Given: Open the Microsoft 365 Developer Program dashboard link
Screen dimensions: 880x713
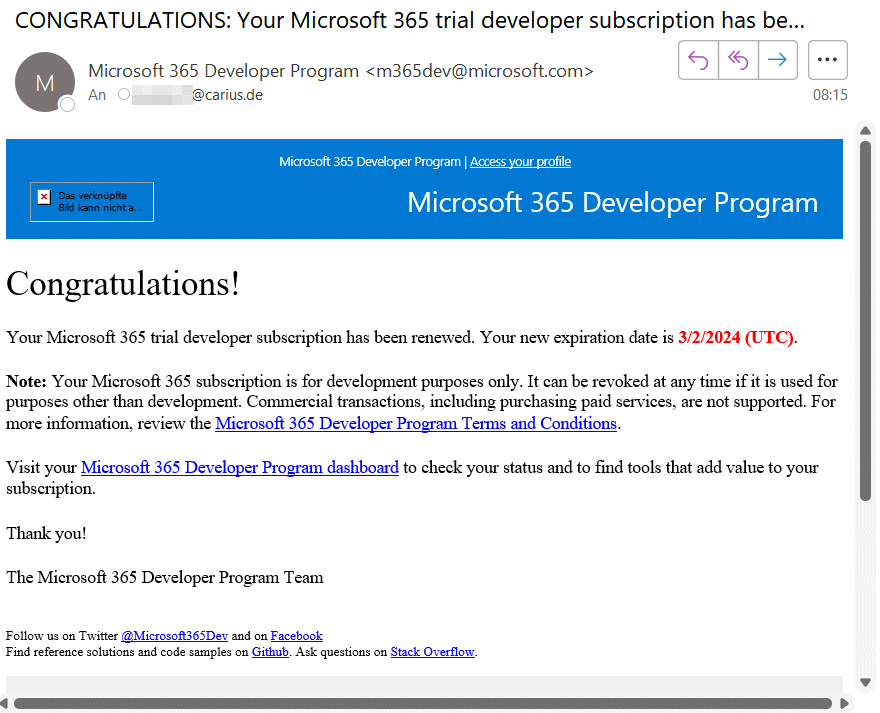Looking at the screenshot, I should (240, 467).
